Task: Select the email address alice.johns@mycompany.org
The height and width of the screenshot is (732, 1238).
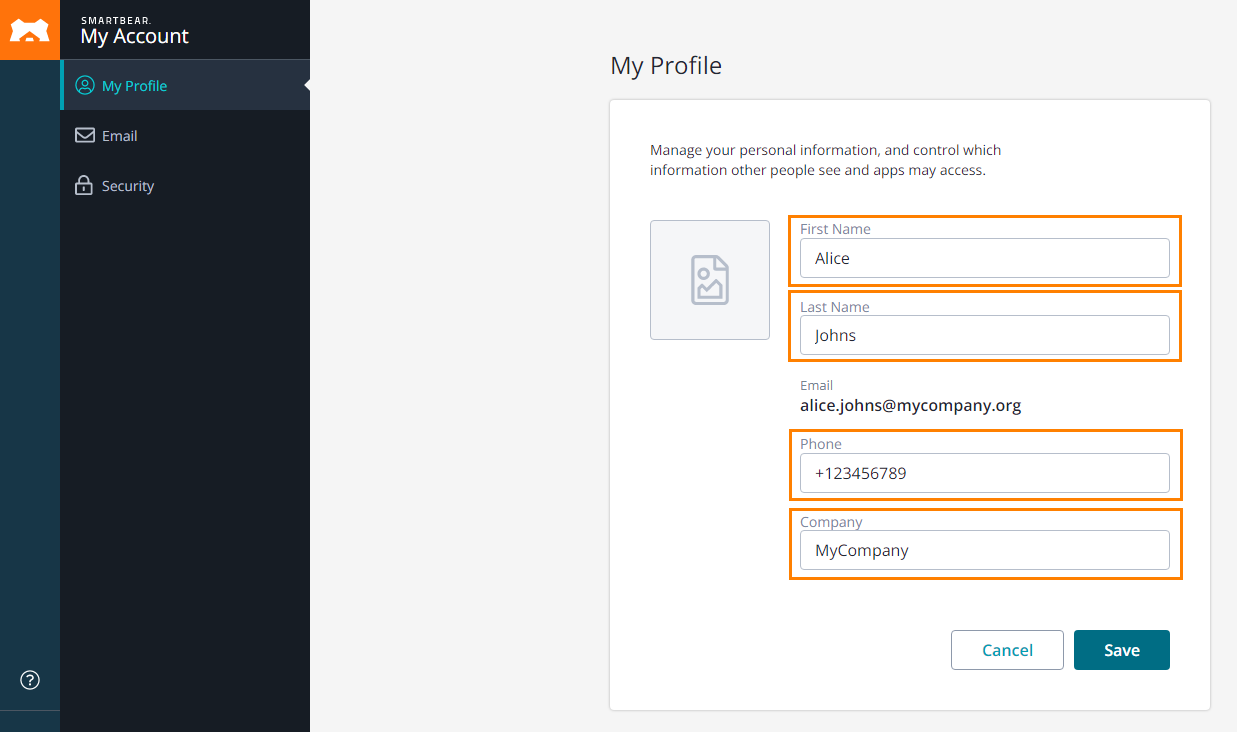Action: tap(910, 405)
